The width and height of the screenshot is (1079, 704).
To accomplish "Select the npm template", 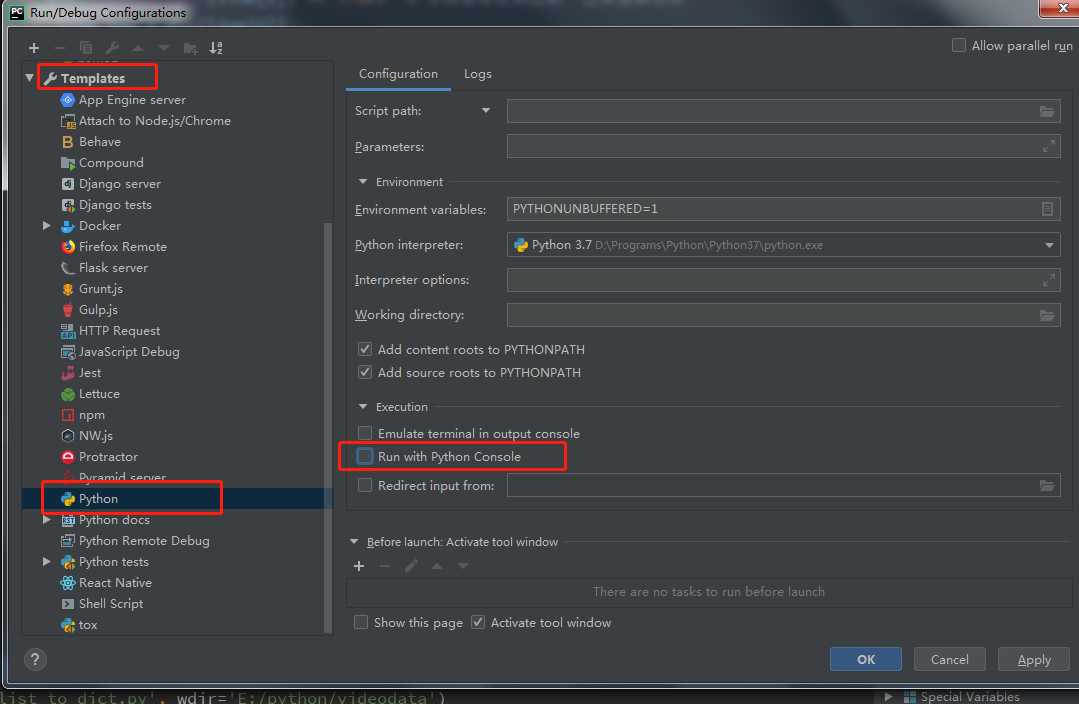I will pos(83,415).
